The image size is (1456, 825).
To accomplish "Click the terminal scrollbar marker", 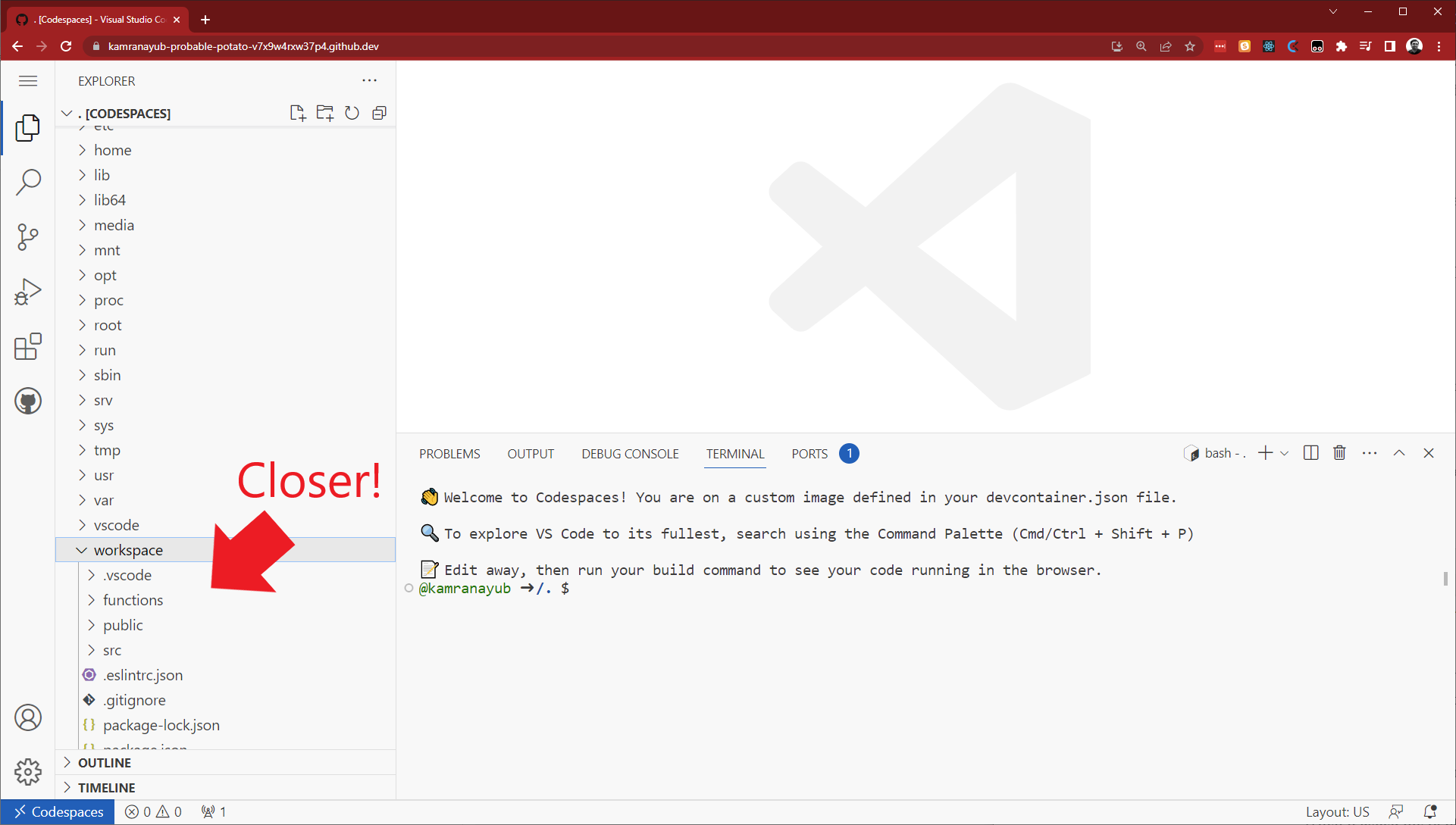I will 1445,579.
